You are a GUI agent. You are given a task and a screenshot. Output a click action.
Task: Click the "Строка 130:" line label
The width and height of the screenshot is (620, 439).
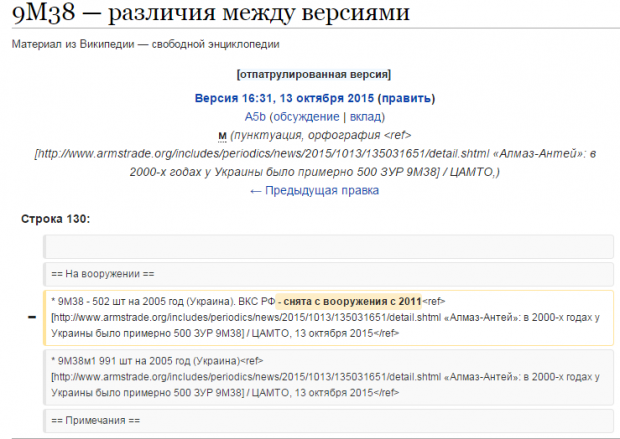coord(55,218)
